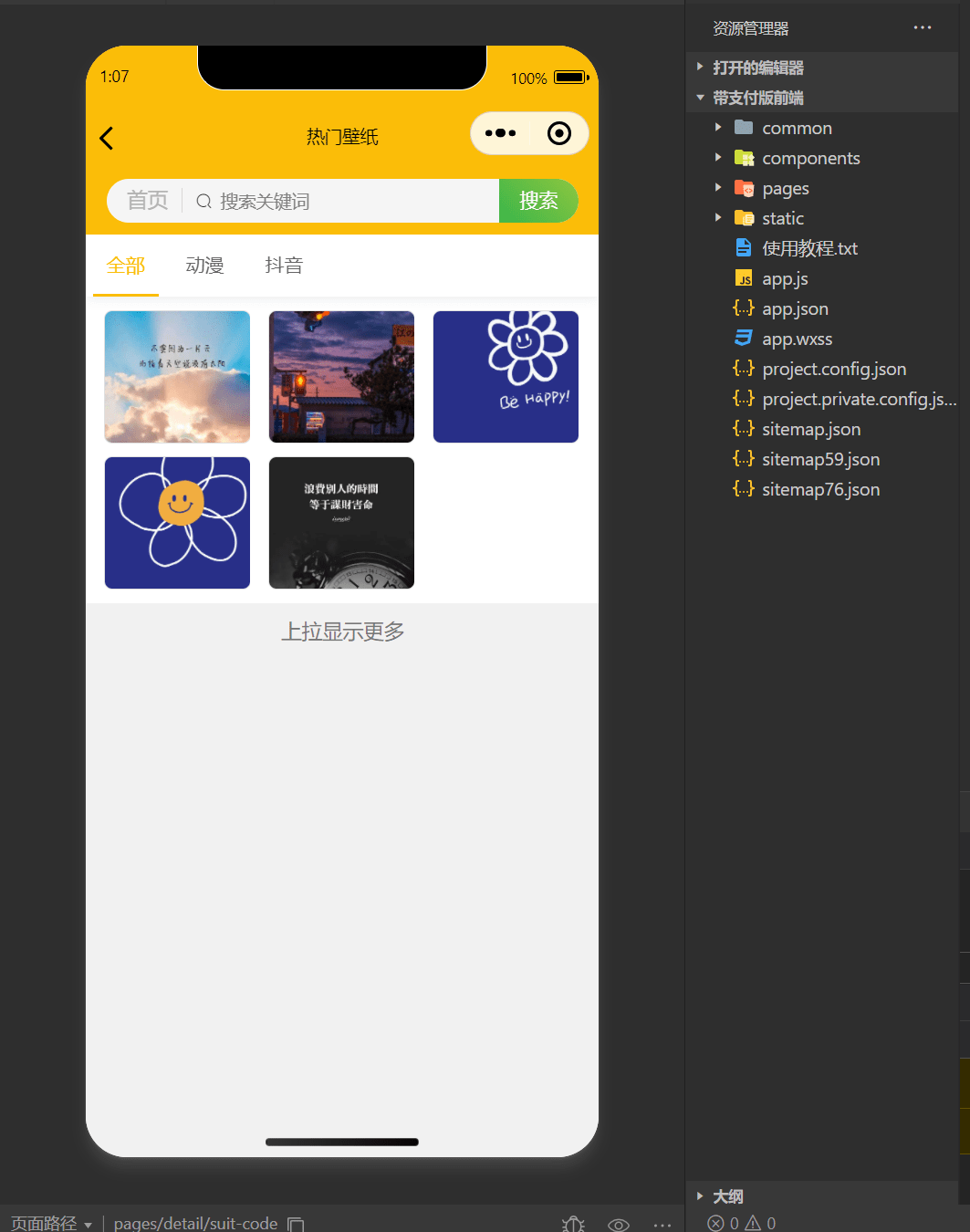Expand the common folder arrow
Viewport: 970px width, 1232px height.
(x=718, y=127)
